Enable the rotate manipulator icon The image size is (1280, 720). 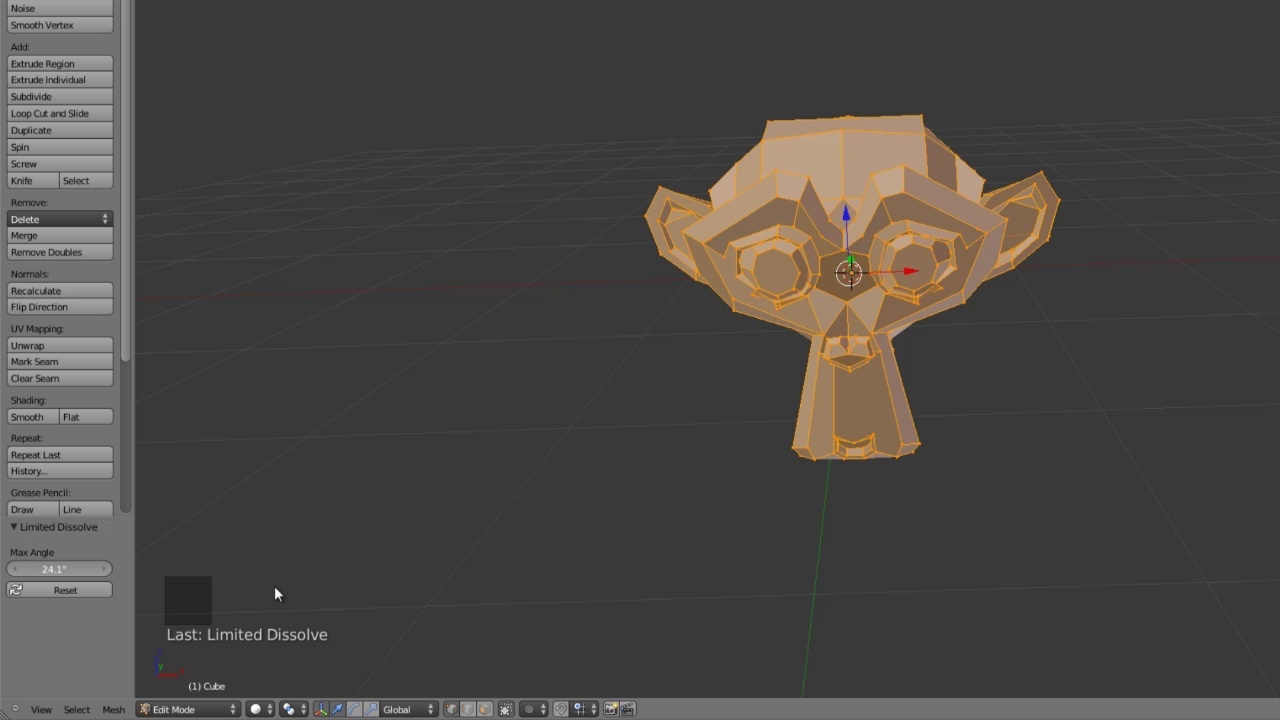(353, 709)
